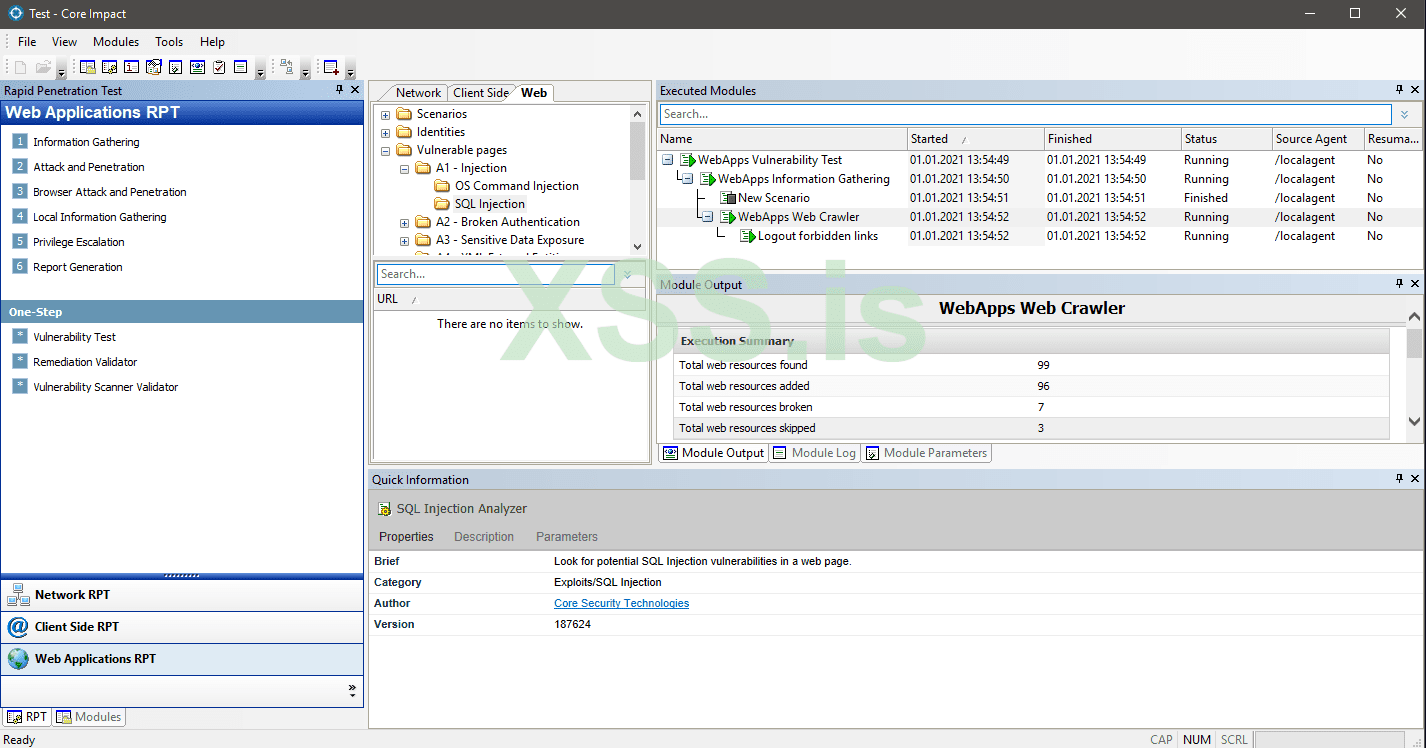This screenshot has width=1426, height=748.
Task: Open the Core Security Technologies link
Action: 621,603
